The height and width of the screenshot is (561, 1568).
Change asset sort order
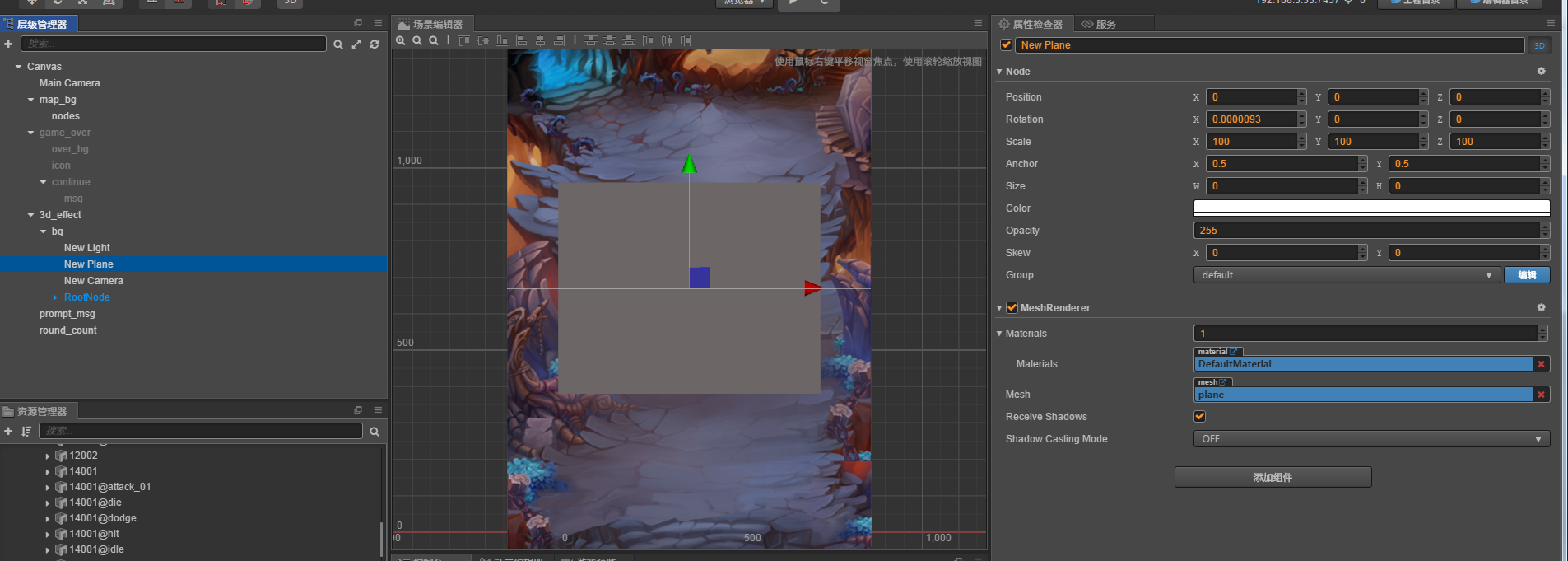click(x=26, y=431)
